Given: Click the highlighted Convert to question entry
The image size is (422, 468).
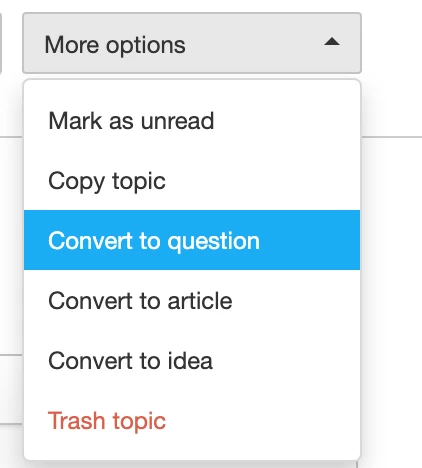Looking at the screenshot, I should [192, 240].
